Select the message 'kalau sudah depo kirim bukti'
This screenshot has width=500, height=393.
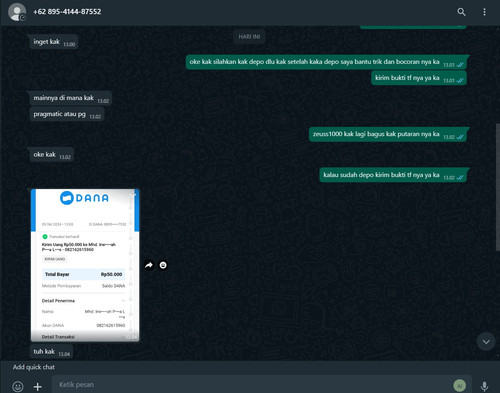[393, 175]
